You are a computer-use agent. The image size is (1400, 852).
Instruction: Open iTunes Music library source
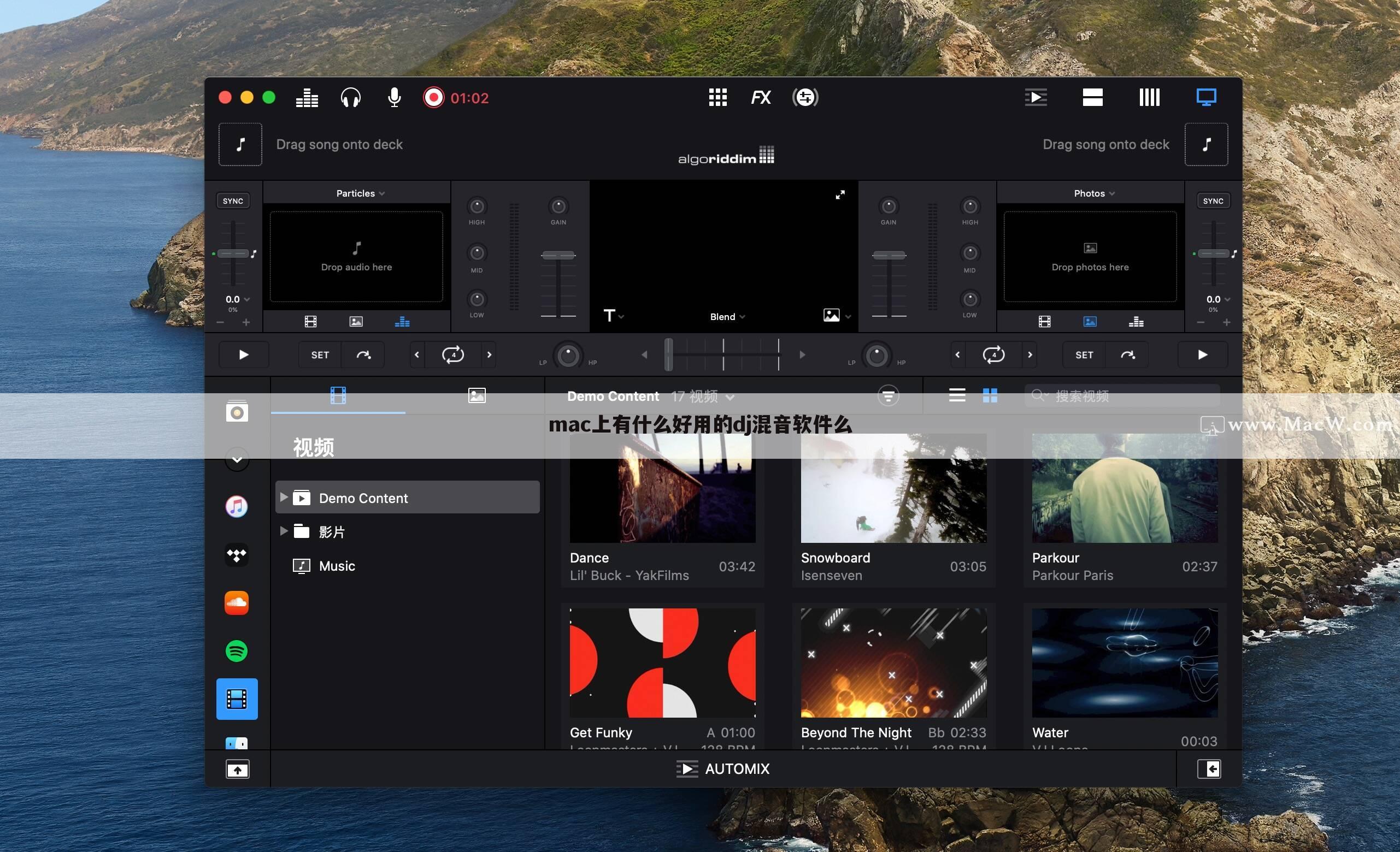(237, 506)
